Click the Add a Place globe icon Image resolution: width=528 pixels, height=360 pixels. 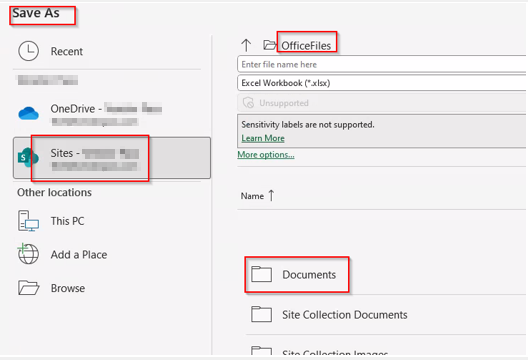pyautogui.click(x=28, y=254)
